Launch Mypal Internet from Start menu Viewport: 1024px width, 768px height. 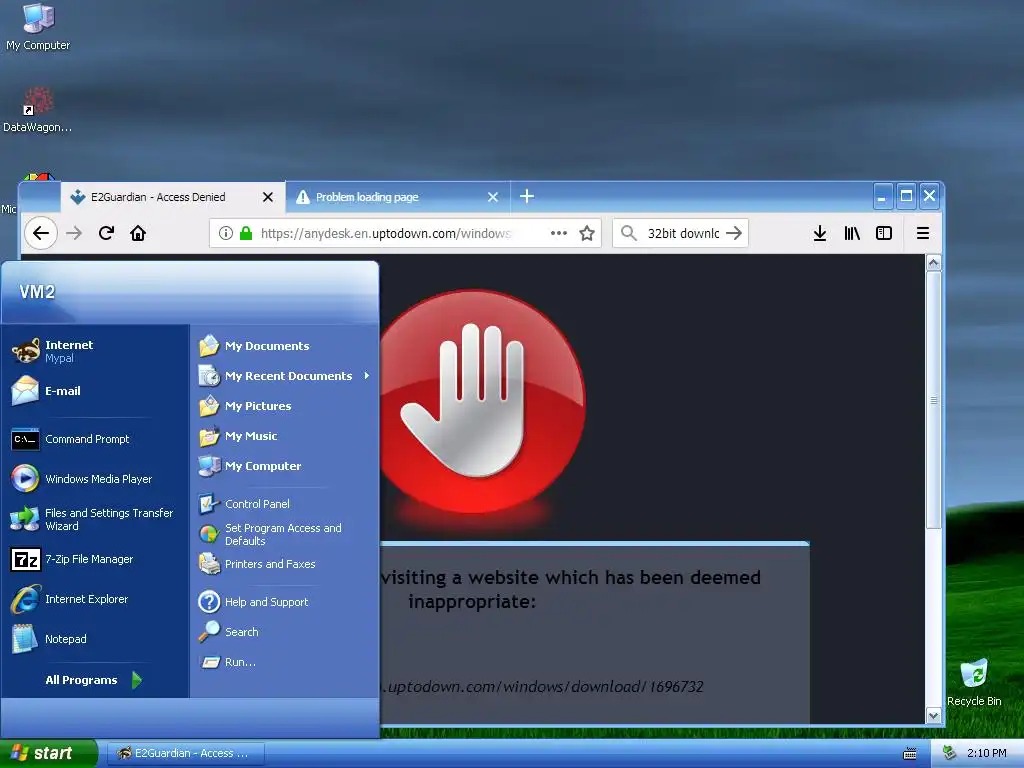(95, 351)
